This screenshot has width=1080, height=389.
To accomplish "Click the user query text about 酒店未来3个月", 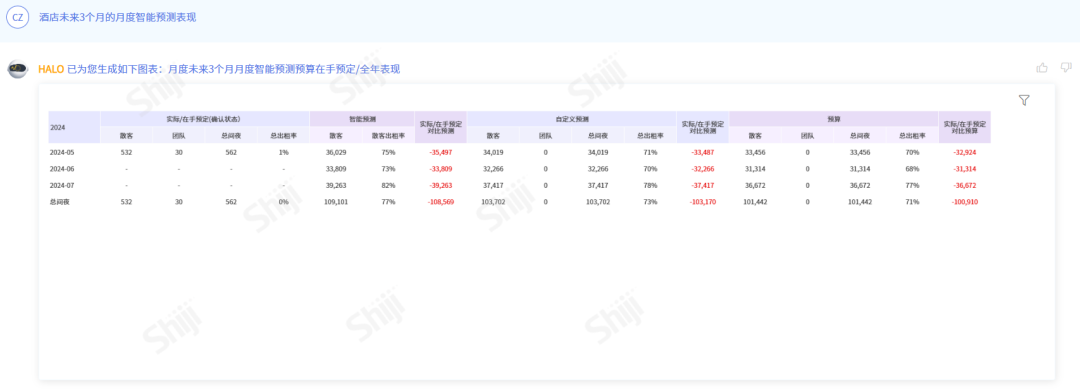I will point(117,17).
